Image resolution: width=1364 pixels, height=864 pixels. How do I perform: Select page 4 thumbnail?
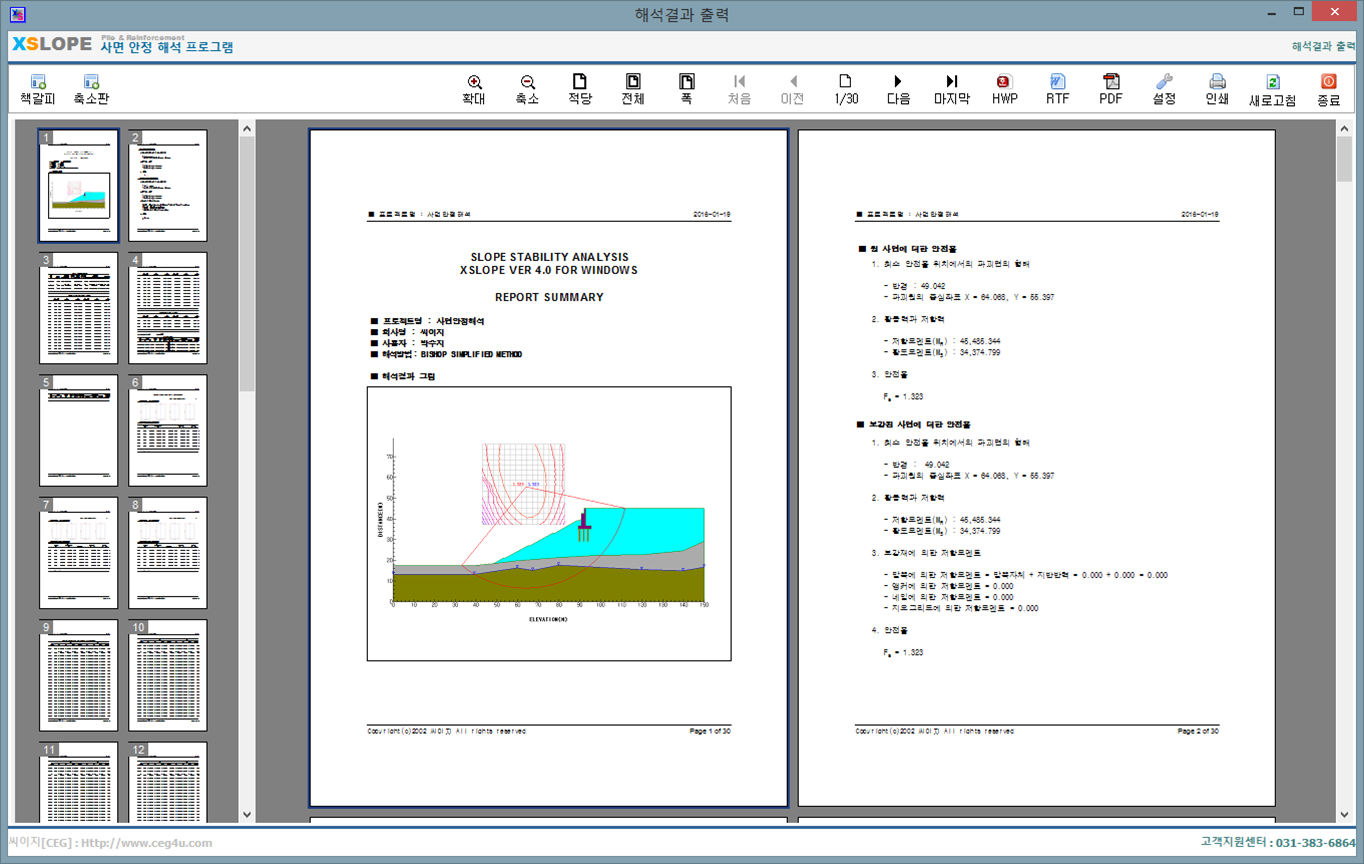click(168, 308)
